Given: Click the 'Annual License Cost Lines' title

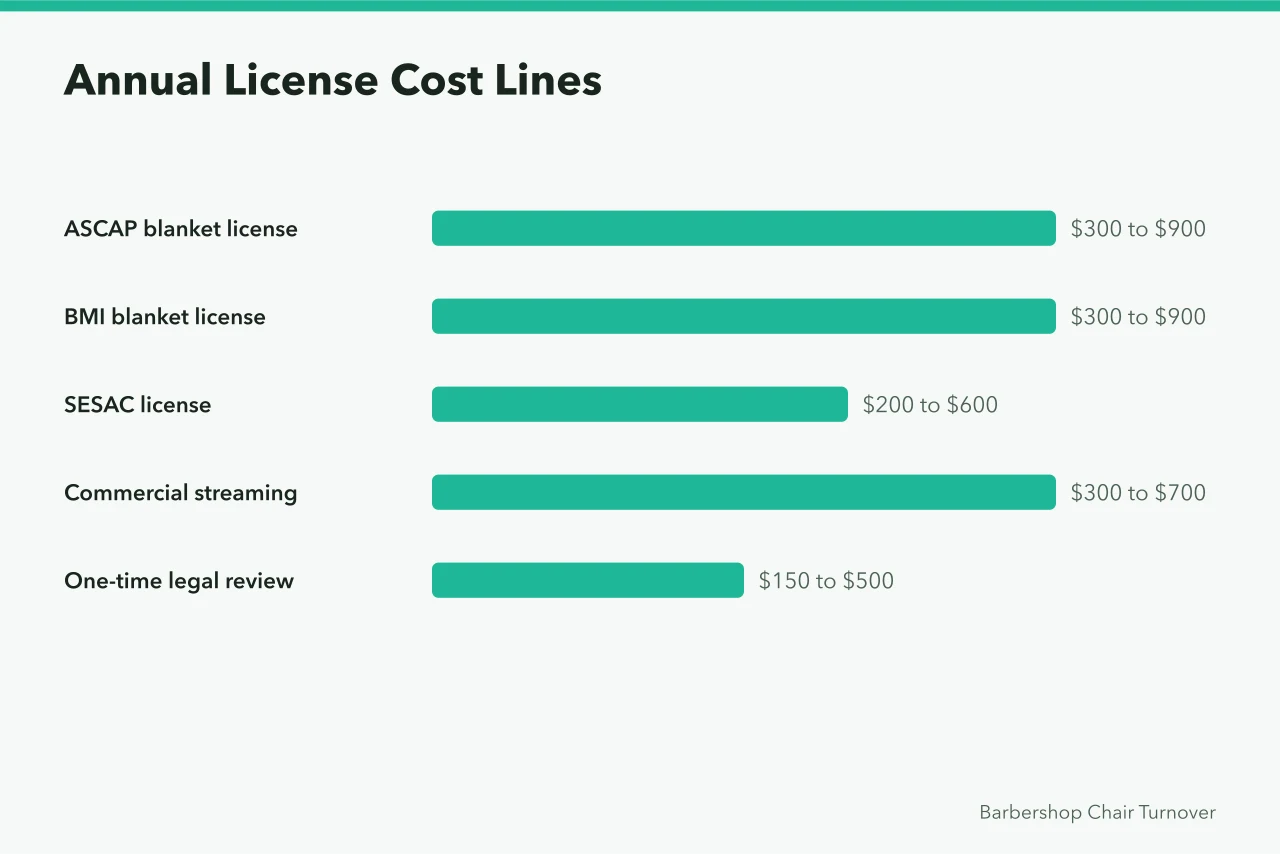Looking at the screenshot, I should pyautogui.click(x=333, y=80).
